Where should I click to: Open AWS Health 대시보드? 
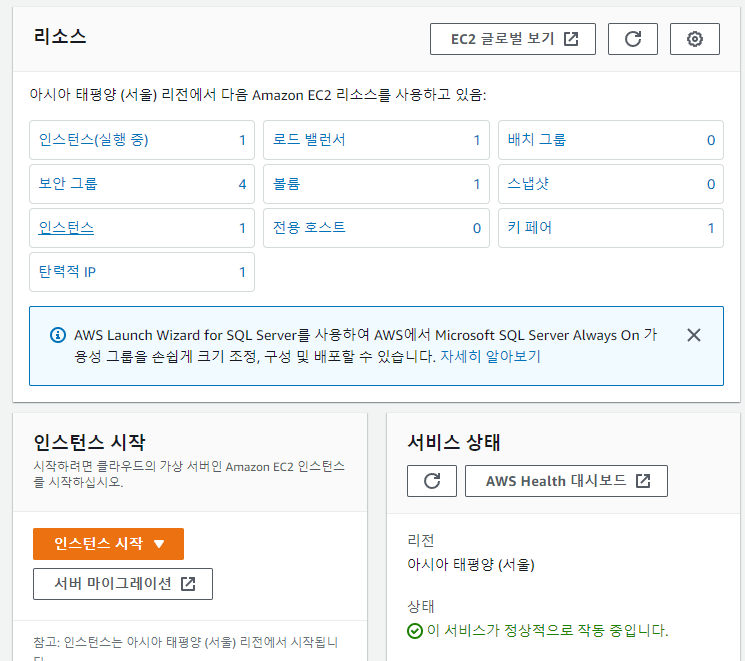pyautogui.click(x=566, y=481)
